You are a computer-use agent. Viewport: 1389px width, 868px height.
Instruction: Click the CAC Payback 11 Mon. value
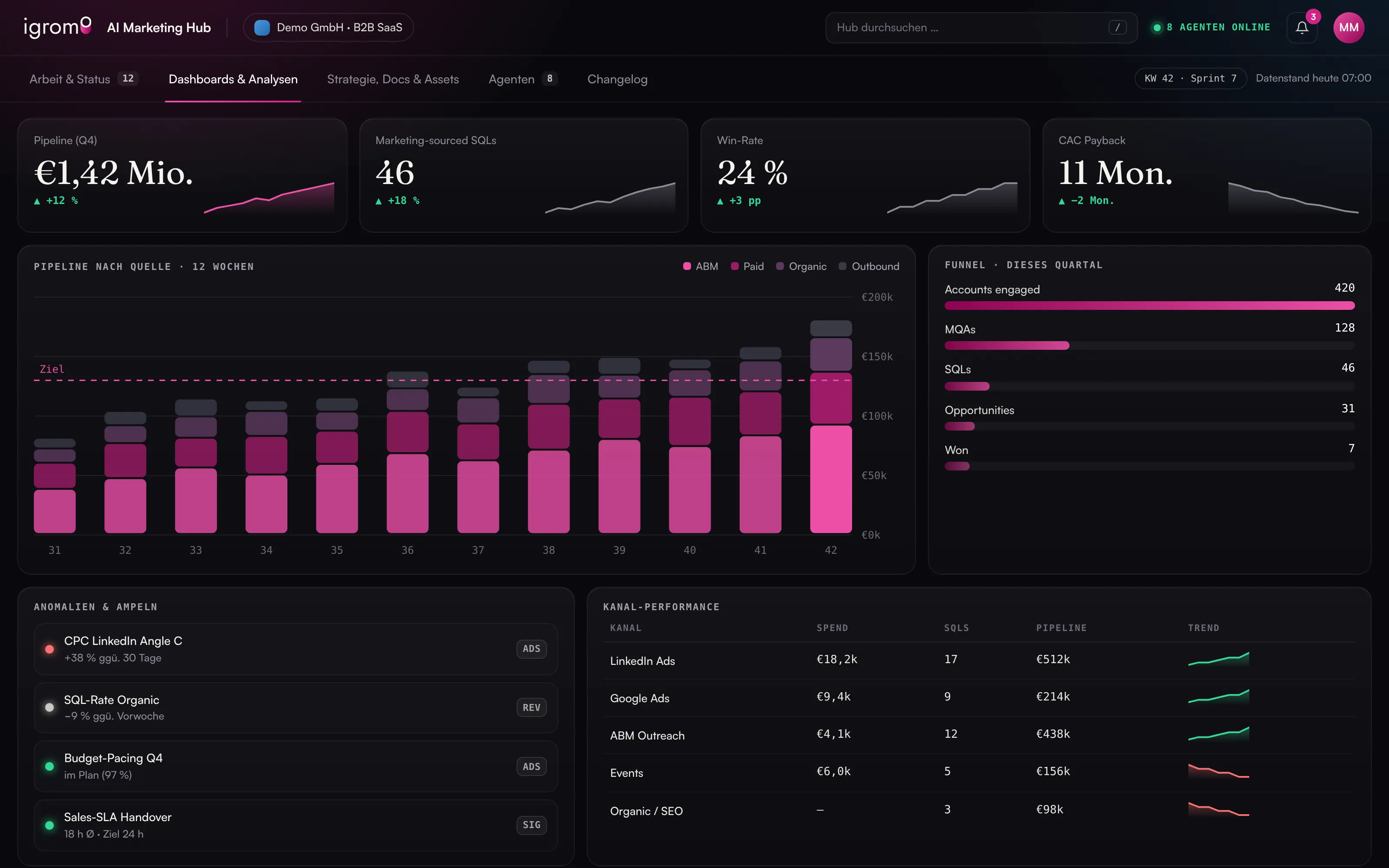(x=1115, y=173)
